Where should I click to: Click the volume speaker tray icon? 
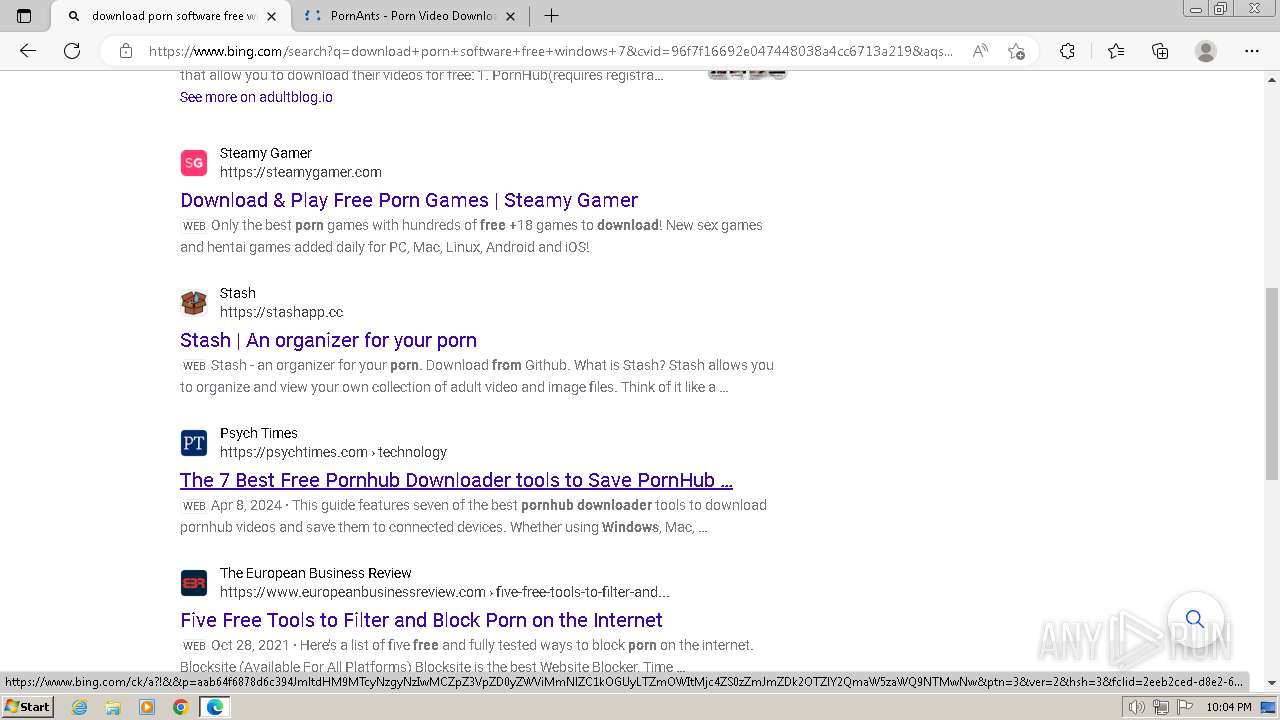click(1138, 707)
